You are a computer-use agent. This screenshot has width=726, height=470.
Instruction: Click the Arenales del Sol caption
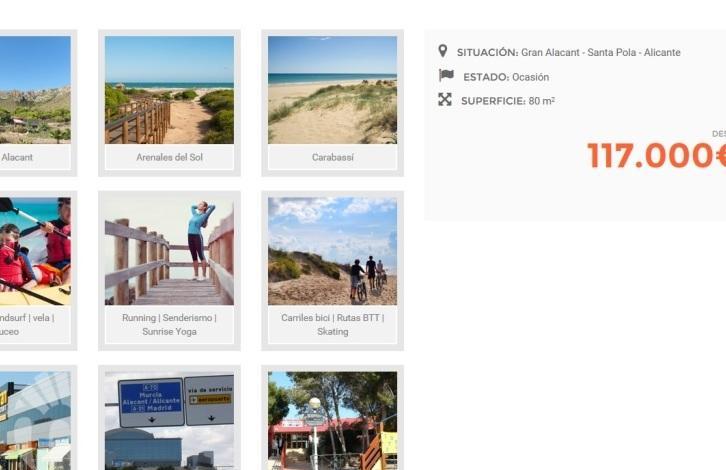169,157
